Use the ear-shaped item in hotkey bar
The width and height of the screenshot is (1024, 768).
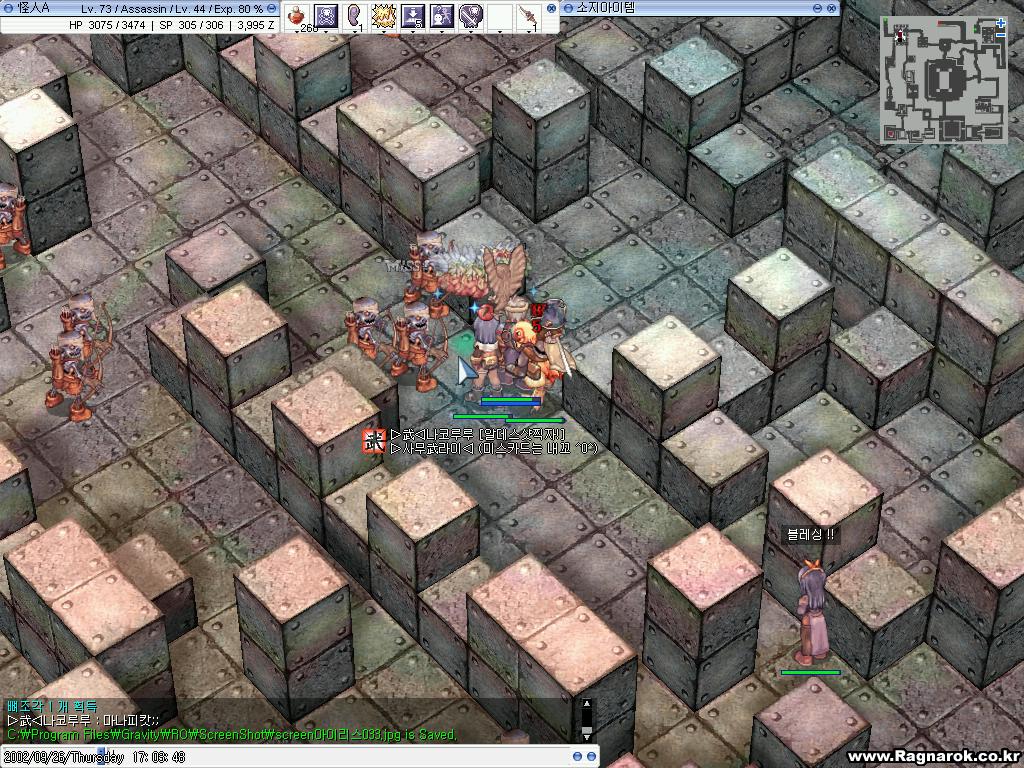355,16
